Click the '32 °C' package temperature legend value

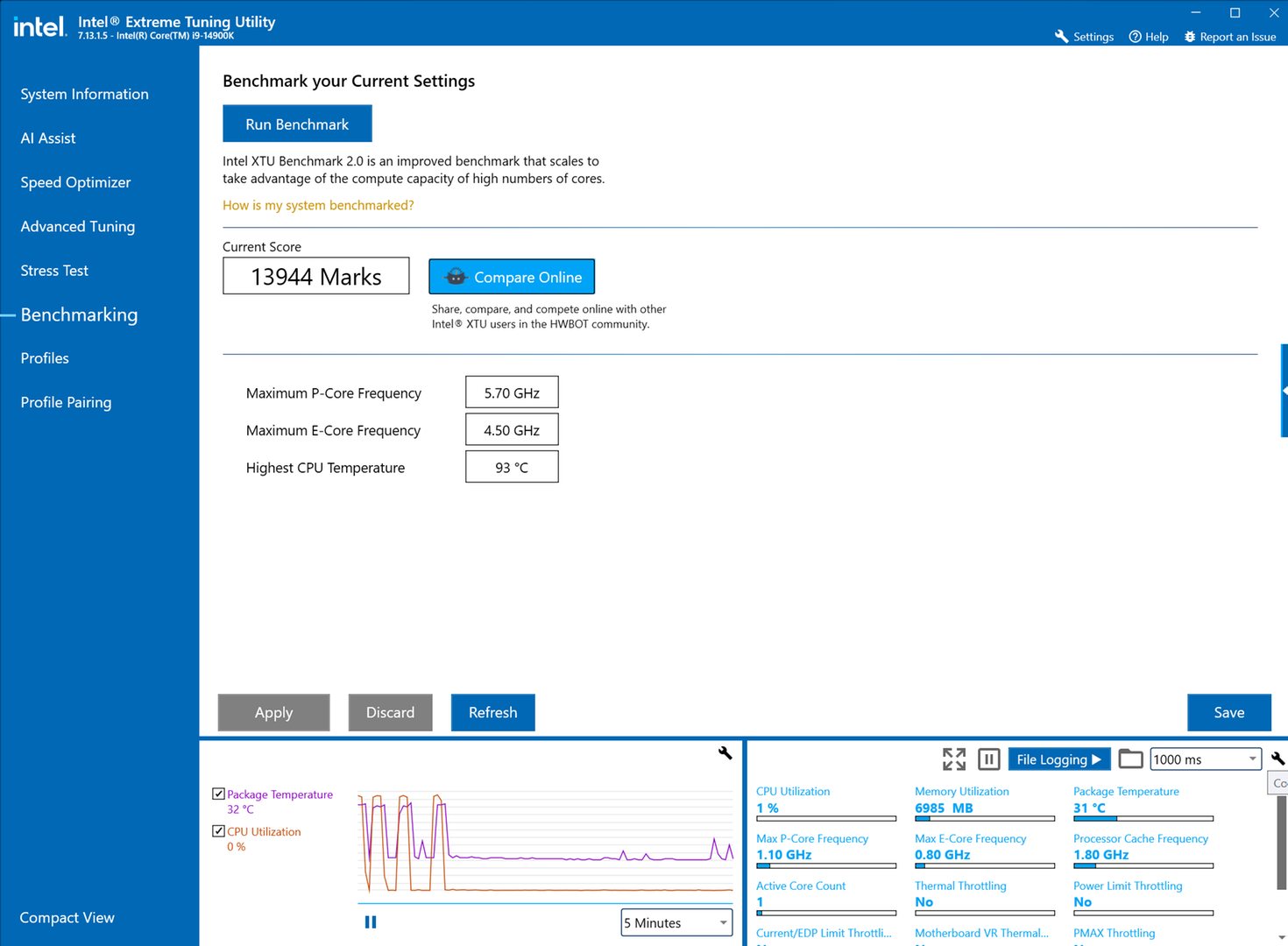tap(240, 809)
